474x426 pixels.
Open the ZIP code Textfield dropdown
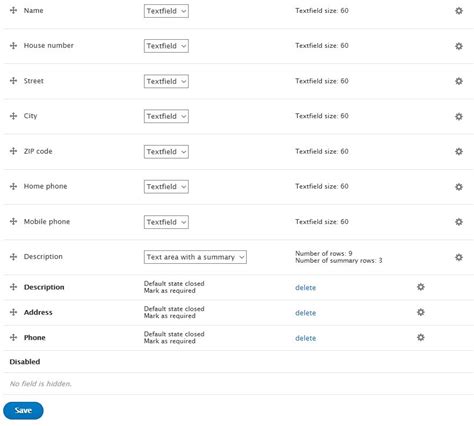[166, 152]
